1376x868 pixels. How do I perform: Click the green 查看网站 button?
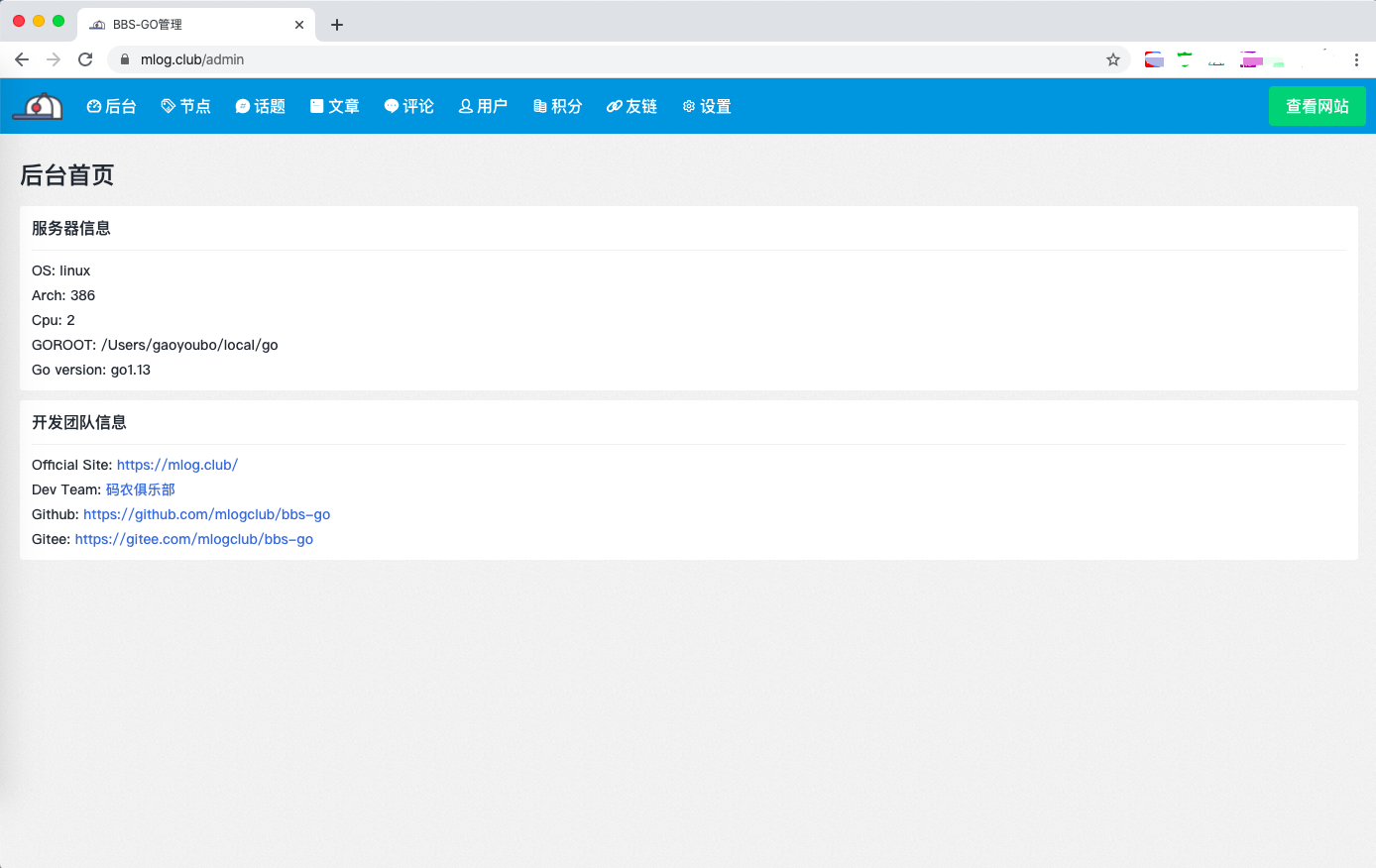click(1318, 106)
